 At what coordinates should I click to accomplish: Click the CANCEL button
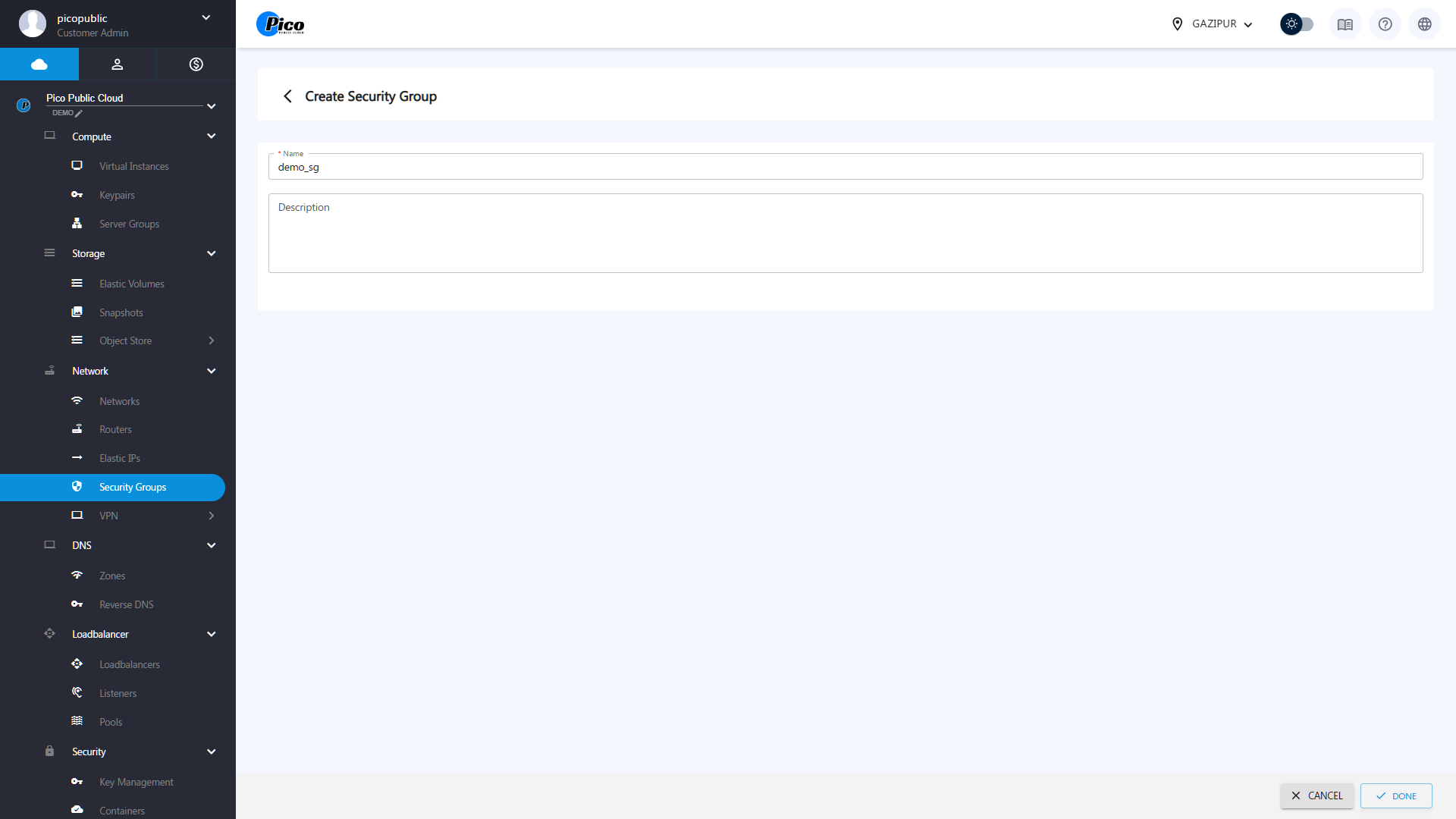(x=1316, y=795)
